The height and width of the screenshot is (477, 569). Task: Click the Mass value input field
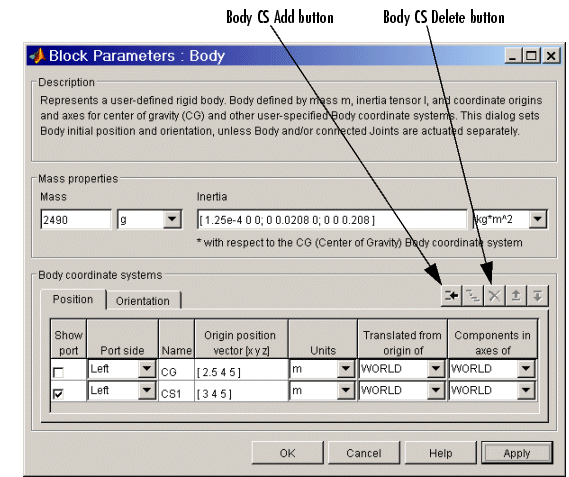pos(76,219)
